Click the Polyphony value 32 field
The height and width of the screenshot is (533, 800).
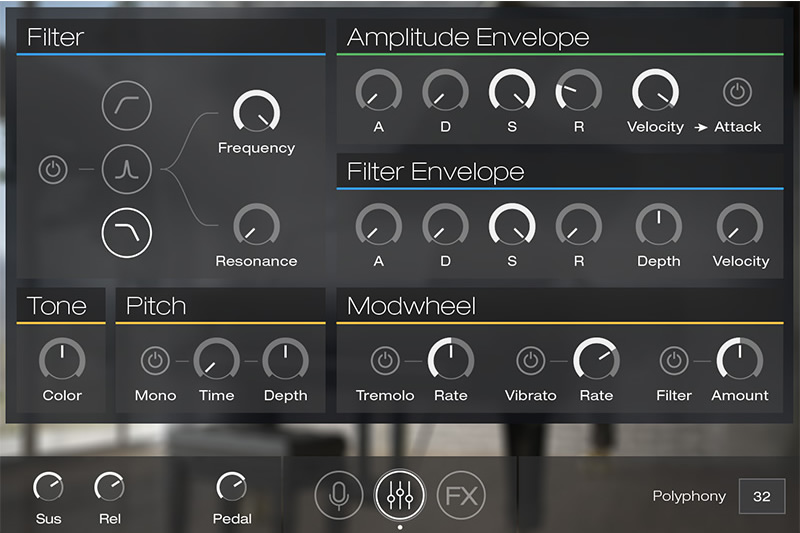tap(762, 496)
